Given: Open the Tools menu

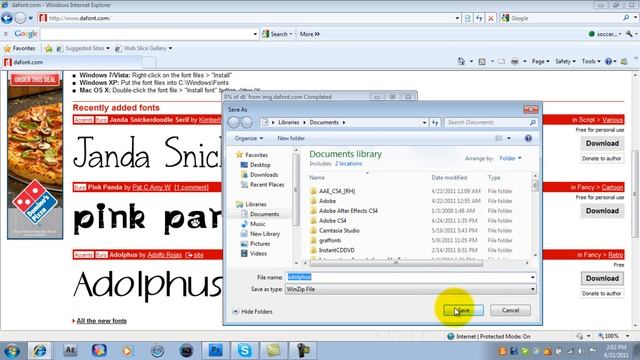Looking at the screenshot, I should click(591, 62).
